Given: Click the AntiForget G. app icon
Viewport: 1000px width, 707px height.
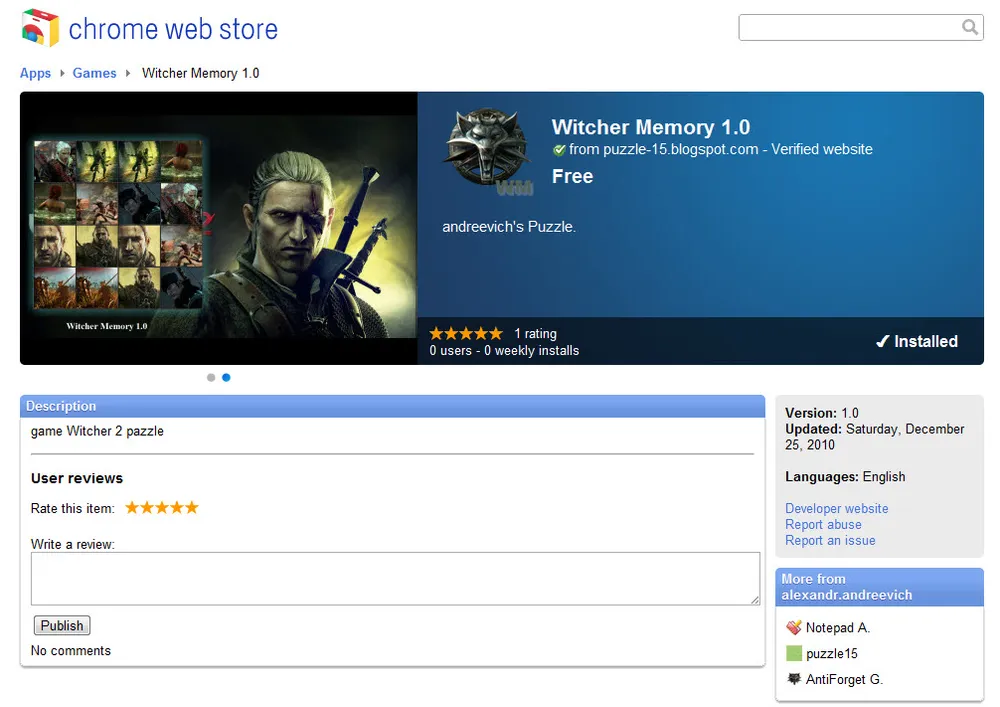Looking at the screenshot, I should [x=793, y=678].
